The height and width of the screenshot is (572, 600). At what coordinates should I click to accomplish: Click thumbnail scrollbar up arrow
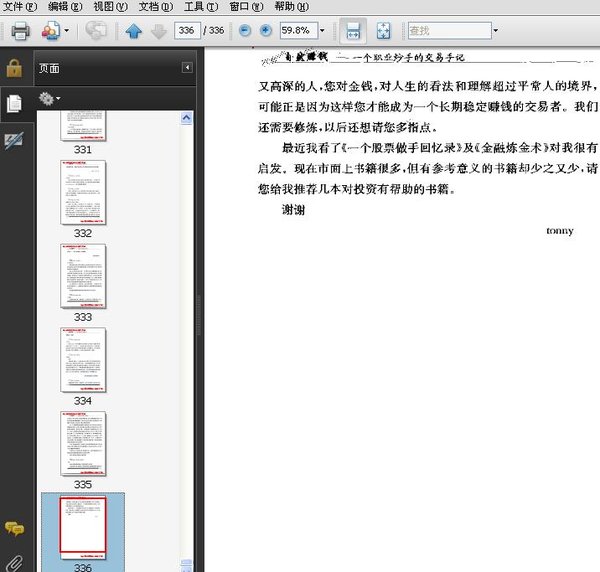186,118
